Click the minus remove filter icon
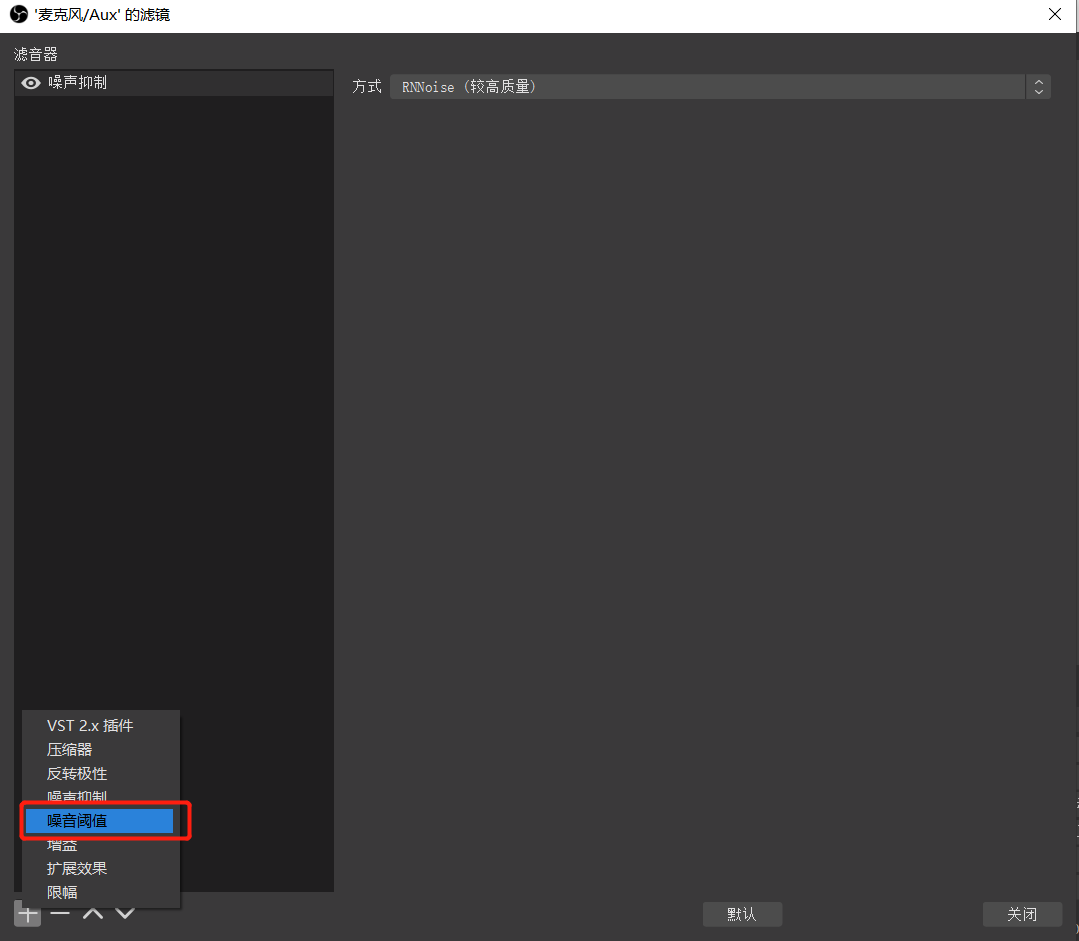This screenshot has height=941, width=1079. [x=60, y=914]
